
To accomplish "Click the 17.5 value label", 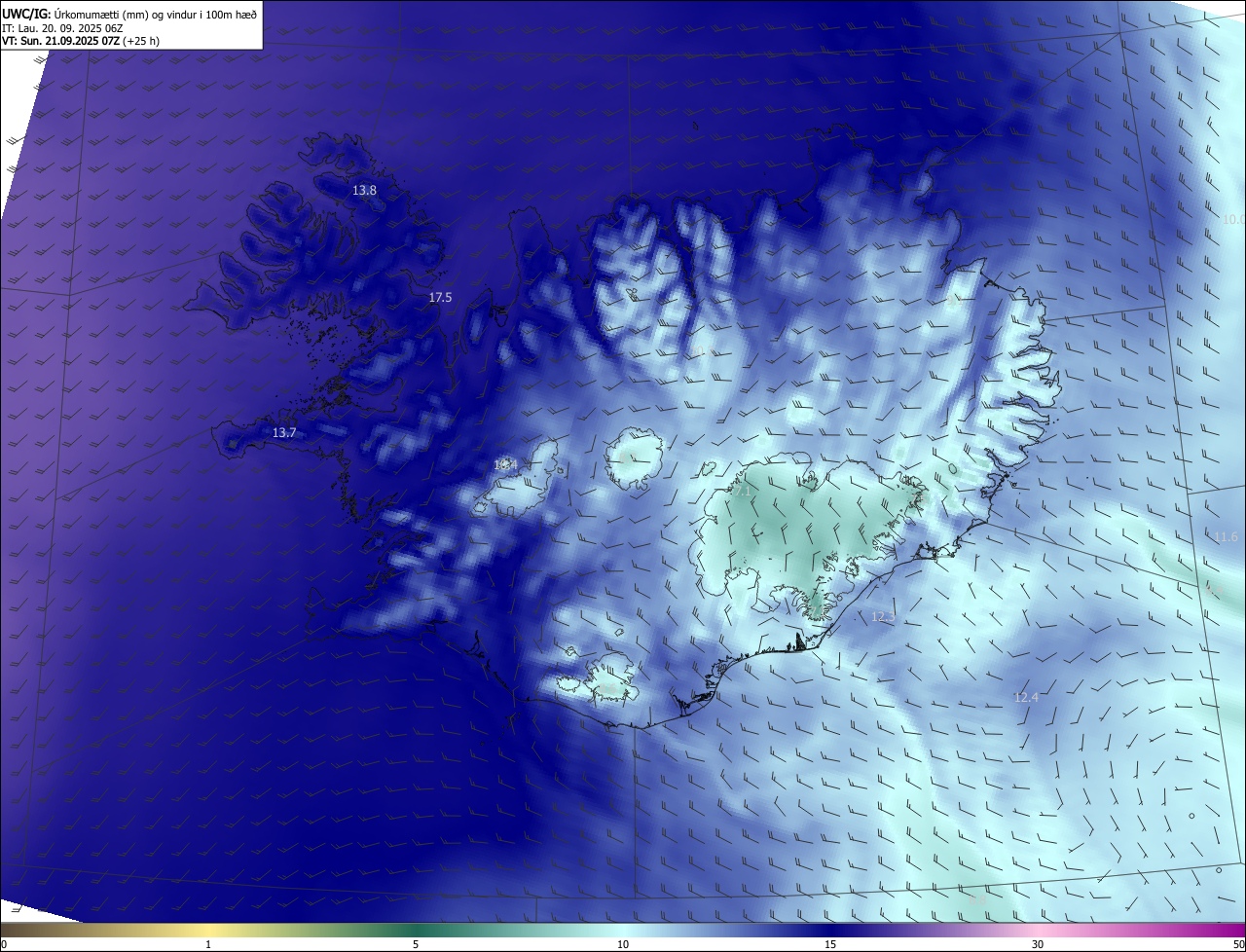I will [440, 298].
